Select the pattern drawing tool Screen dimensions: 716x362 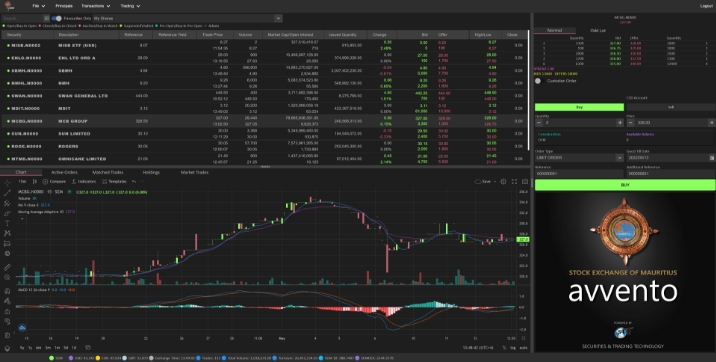click(7, 233)
